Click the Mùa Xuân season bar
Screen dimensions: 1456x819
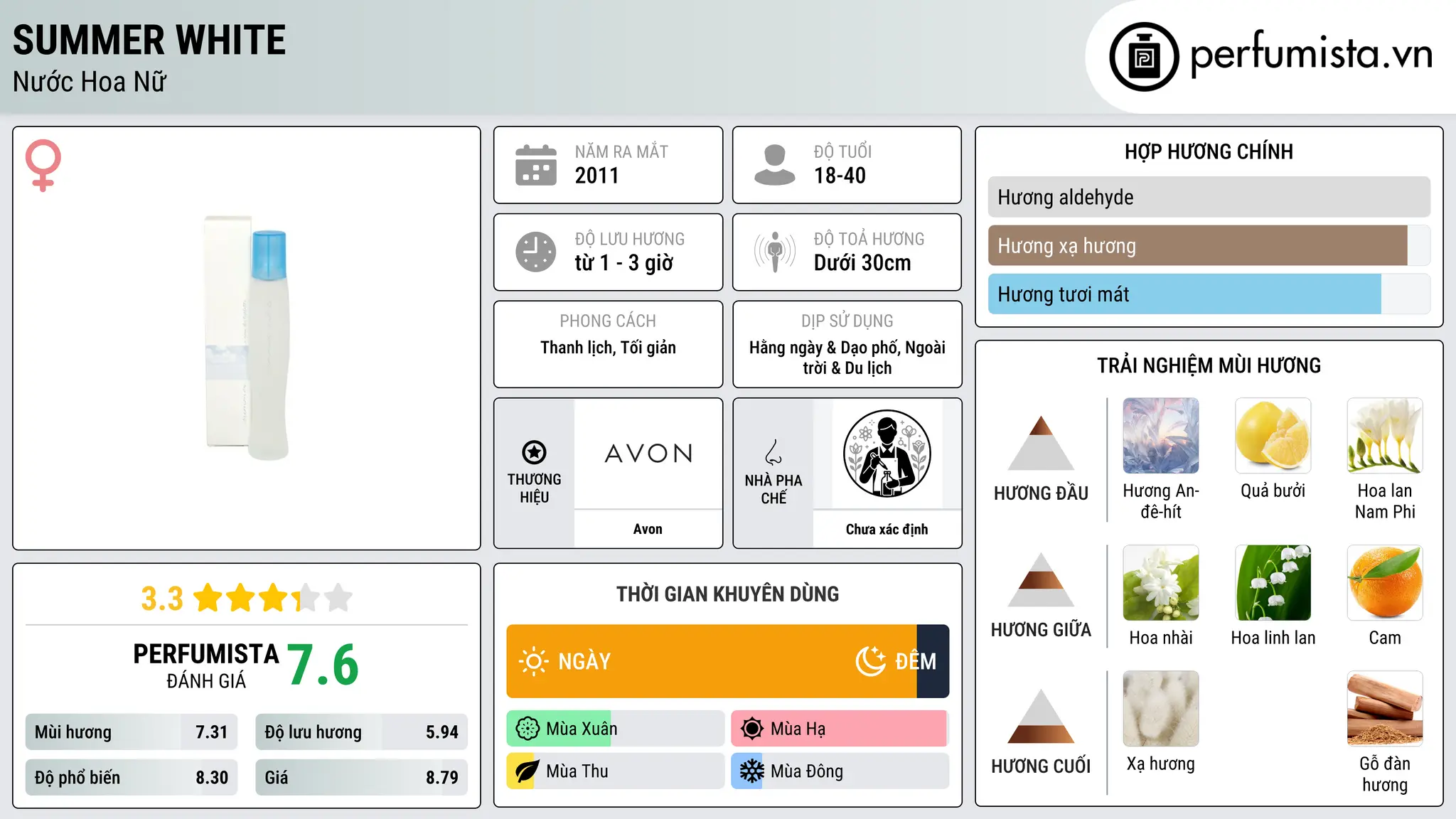616,729
